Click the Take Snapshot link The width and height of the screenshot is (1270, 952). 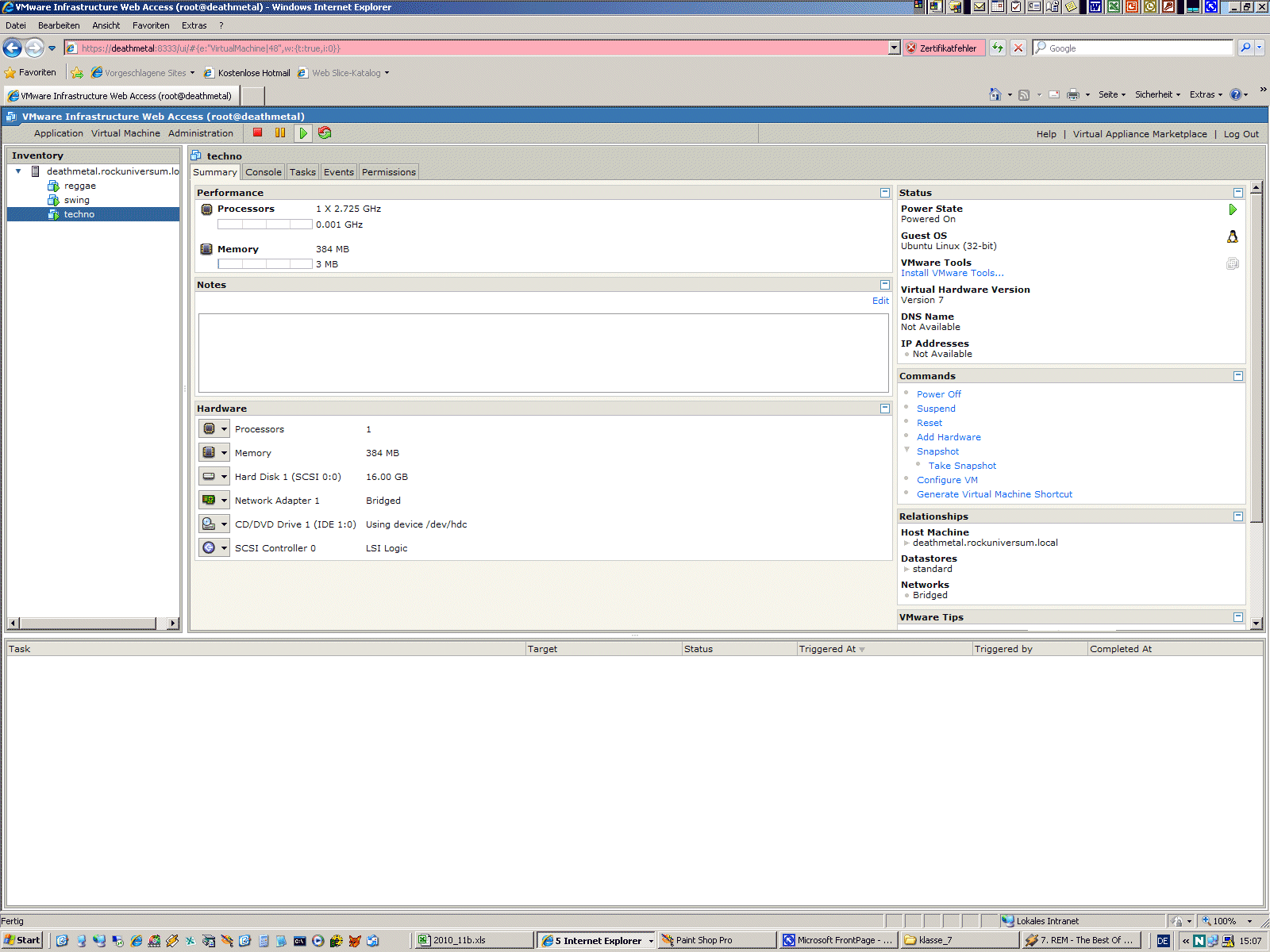point(962,466)
